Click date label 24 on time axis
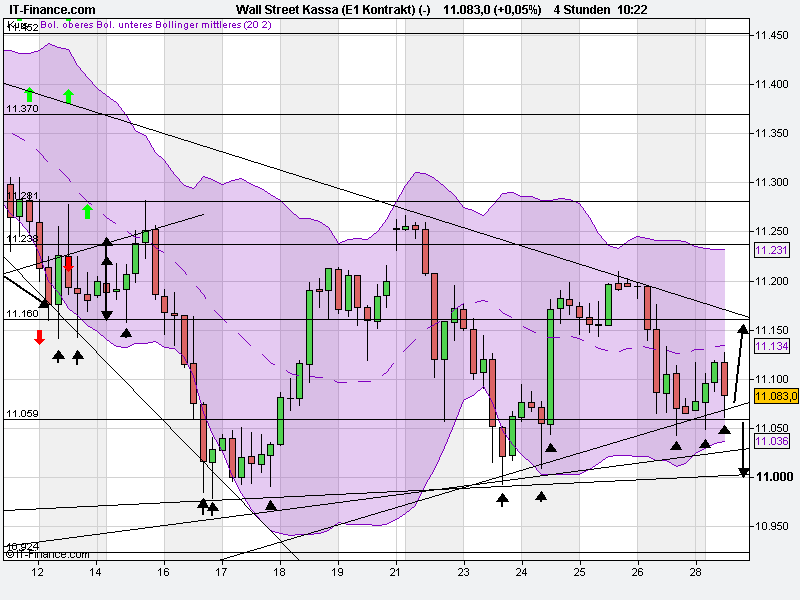The width and height of the screenshot is (800, 600). point(521,572)
